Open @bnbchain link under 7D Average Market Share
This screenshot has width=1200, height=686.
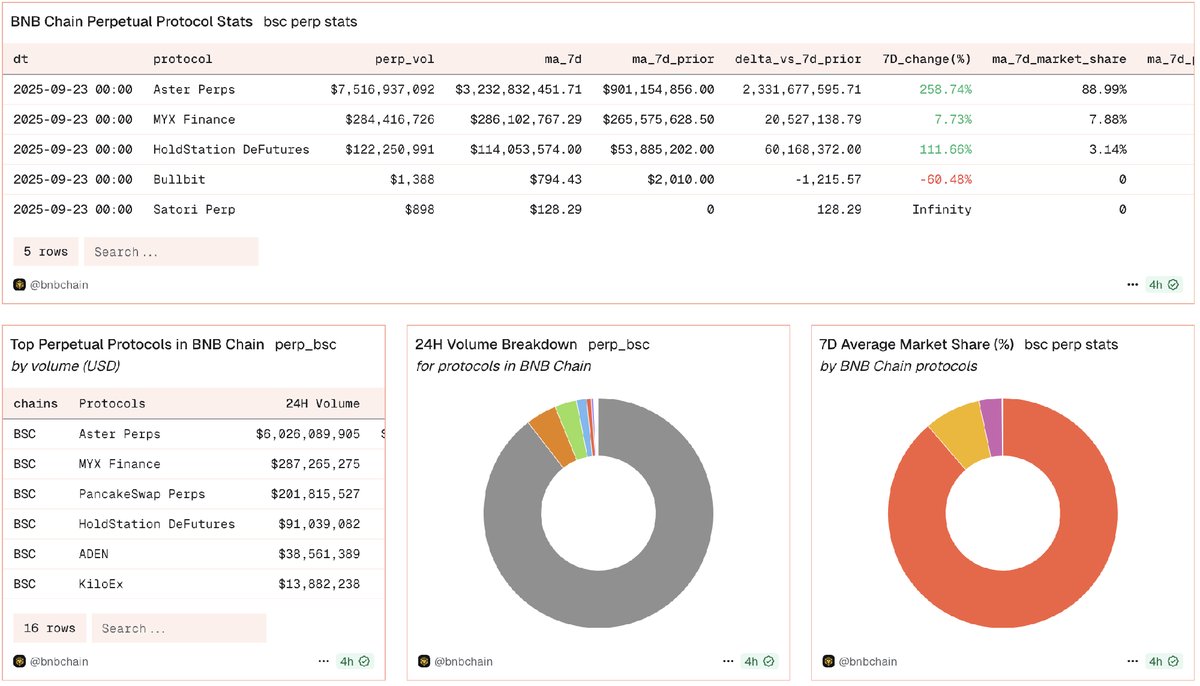click(867, 661)
